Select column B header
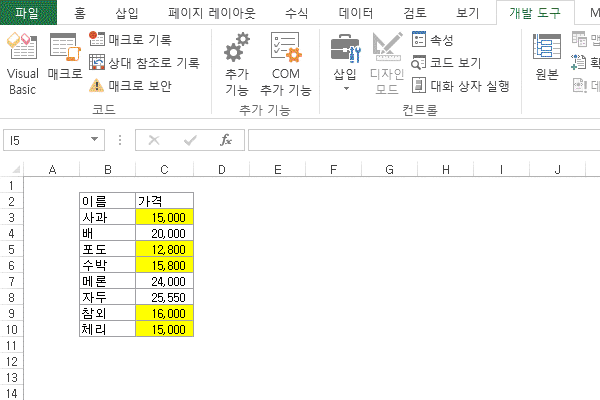600x400 pixels. 108,170
